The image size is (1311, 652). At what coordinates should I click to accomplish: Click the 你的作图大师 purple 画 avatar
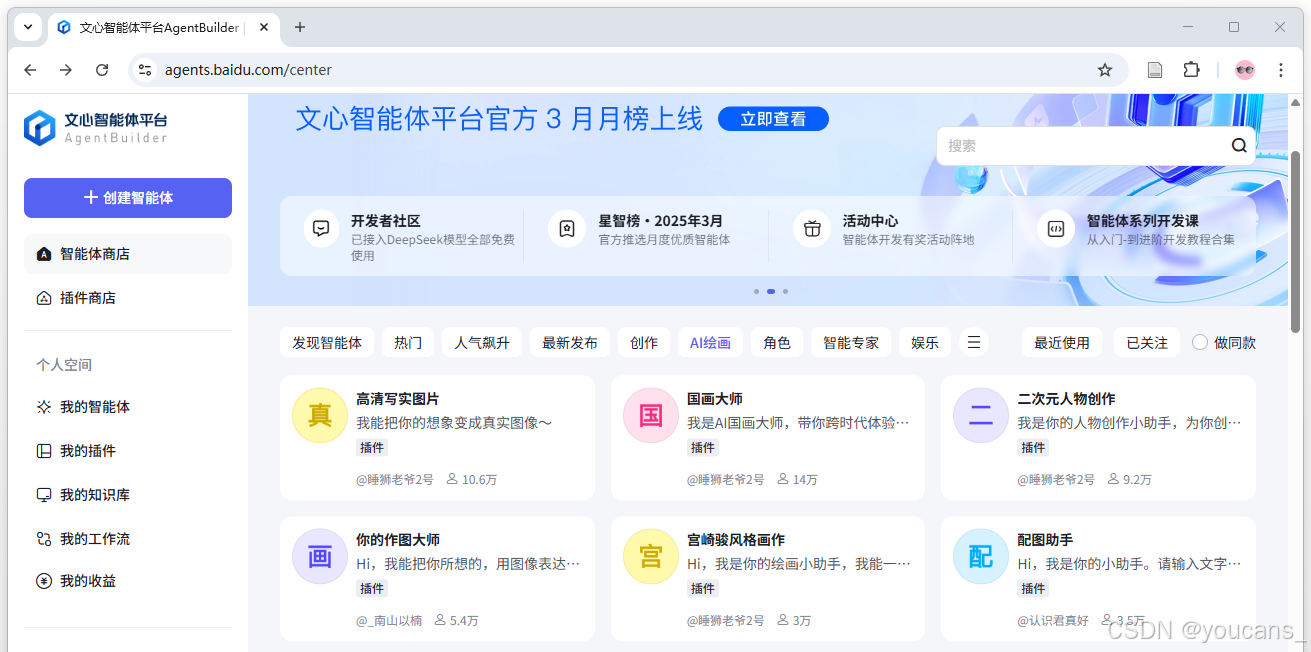pyautogui.click(x=320, y=556)
